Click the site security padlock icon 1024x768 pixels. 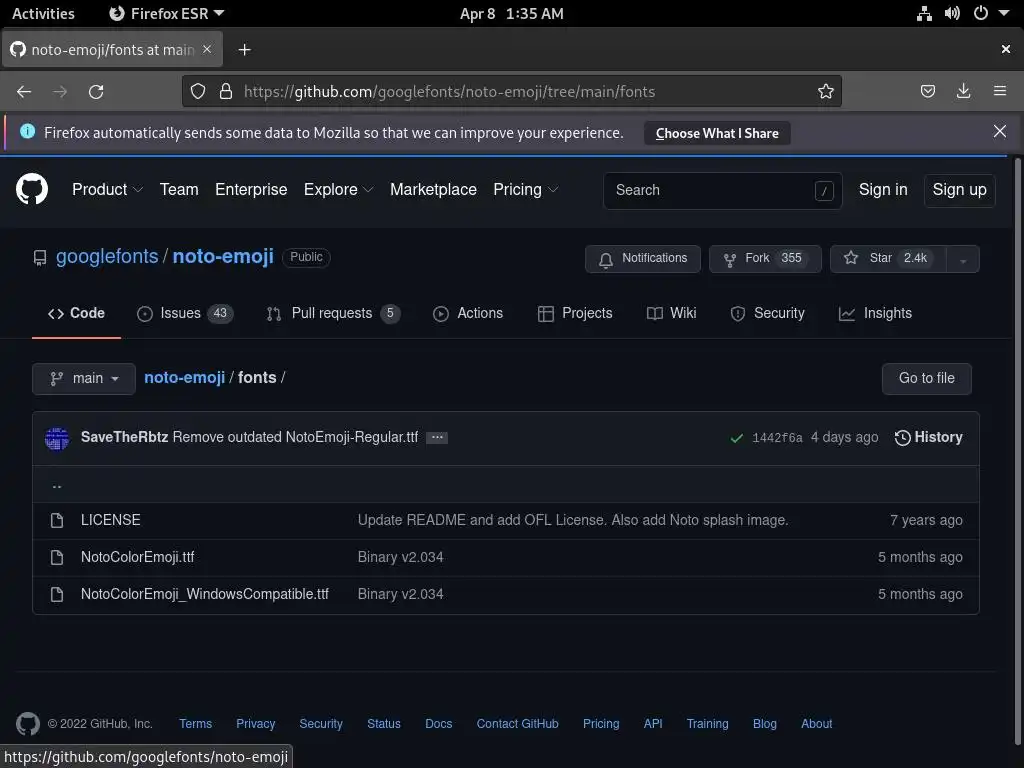point(226,91)
